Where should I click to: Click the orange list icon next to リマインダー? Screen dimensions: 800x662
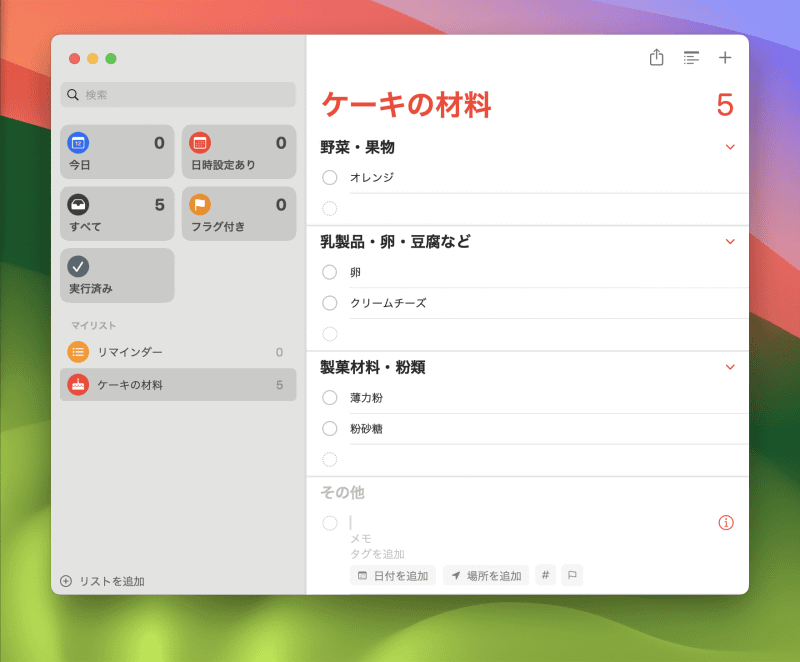click(80, 352)
